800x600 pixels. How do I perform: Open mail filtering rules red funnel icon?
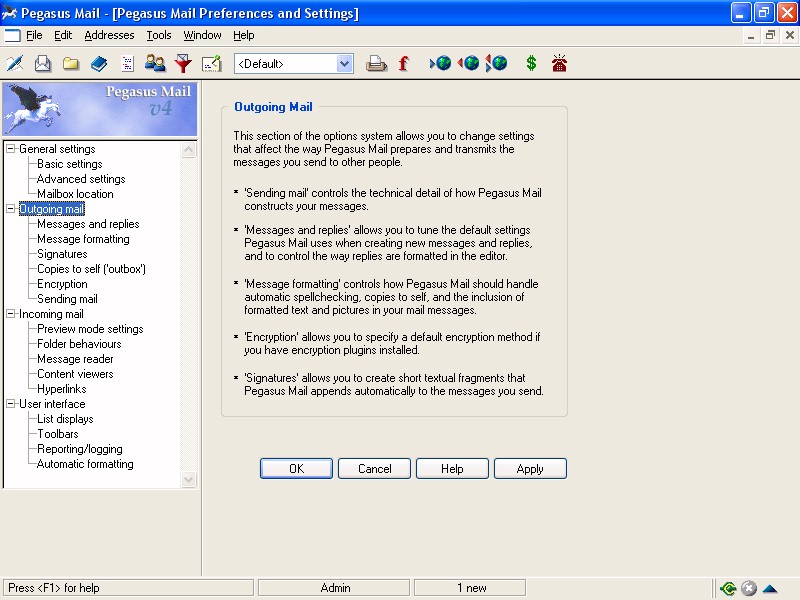click(x=183, y=64)
